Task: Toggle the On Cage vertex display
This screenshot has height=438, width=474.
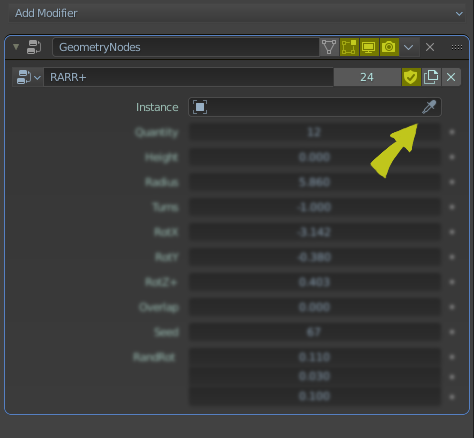Action: point(329,47)
